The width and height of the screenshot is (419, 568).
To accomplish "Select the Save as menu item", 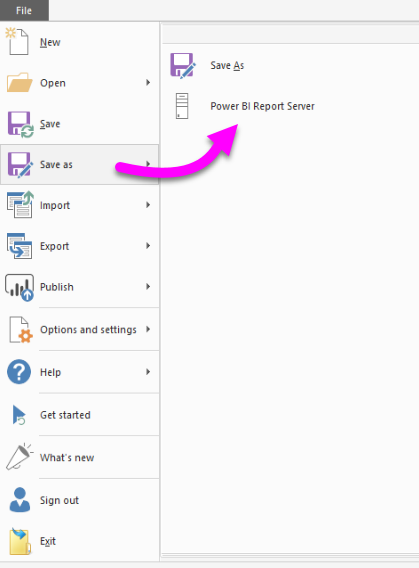I will [79, 164].
